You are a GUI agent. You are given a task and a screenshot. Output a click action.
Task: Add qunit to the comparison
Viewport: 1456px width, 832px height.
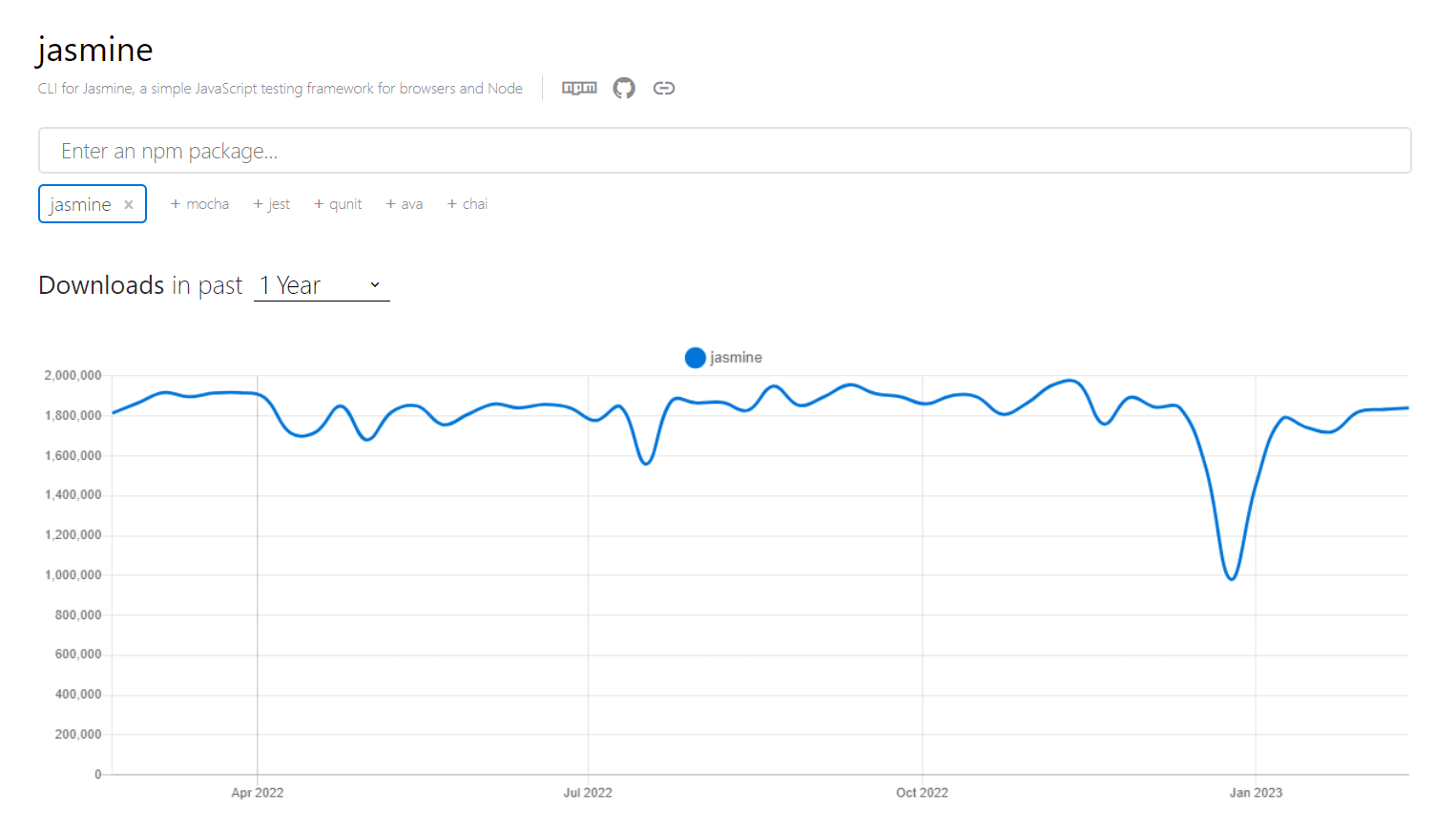point(338,204)
